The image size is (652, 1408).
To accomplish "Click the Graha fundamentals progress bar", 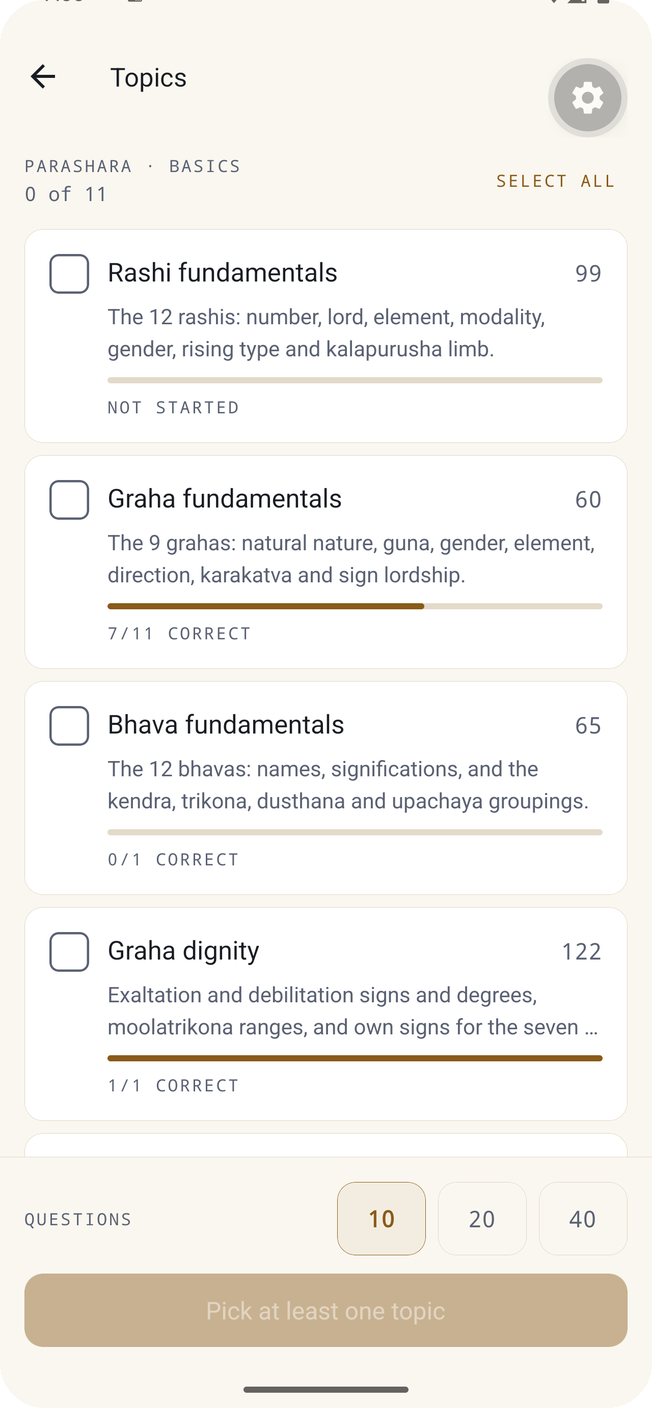I will click(x=355, y=606).
